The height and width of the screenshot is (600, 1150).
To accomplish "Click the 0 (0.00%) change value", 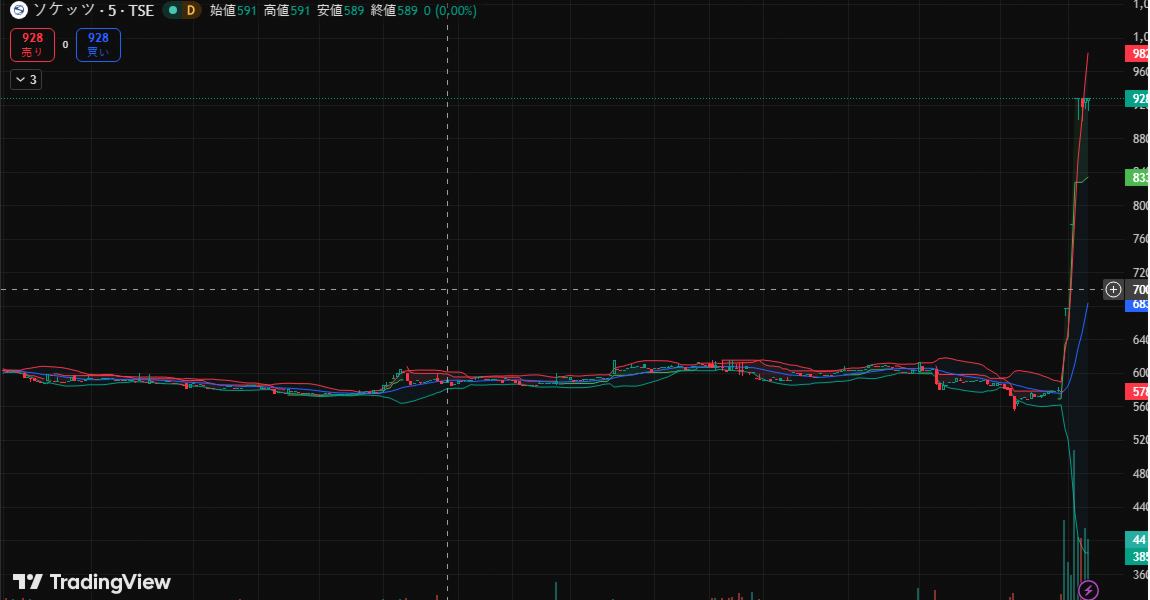I will coord(450,10).
